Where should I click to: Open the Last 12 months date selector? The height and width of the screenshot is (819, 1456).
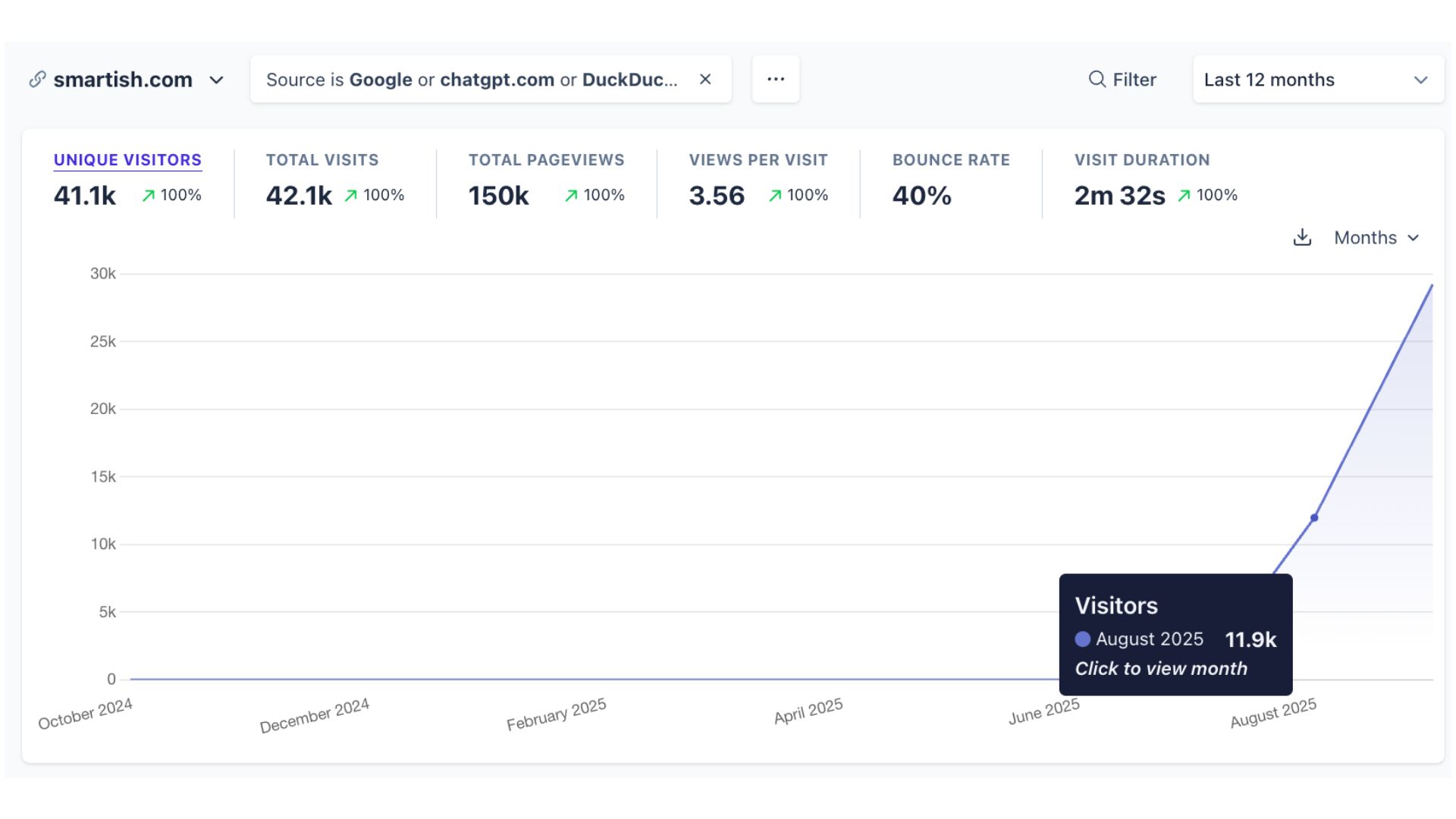click(1317, 79)
